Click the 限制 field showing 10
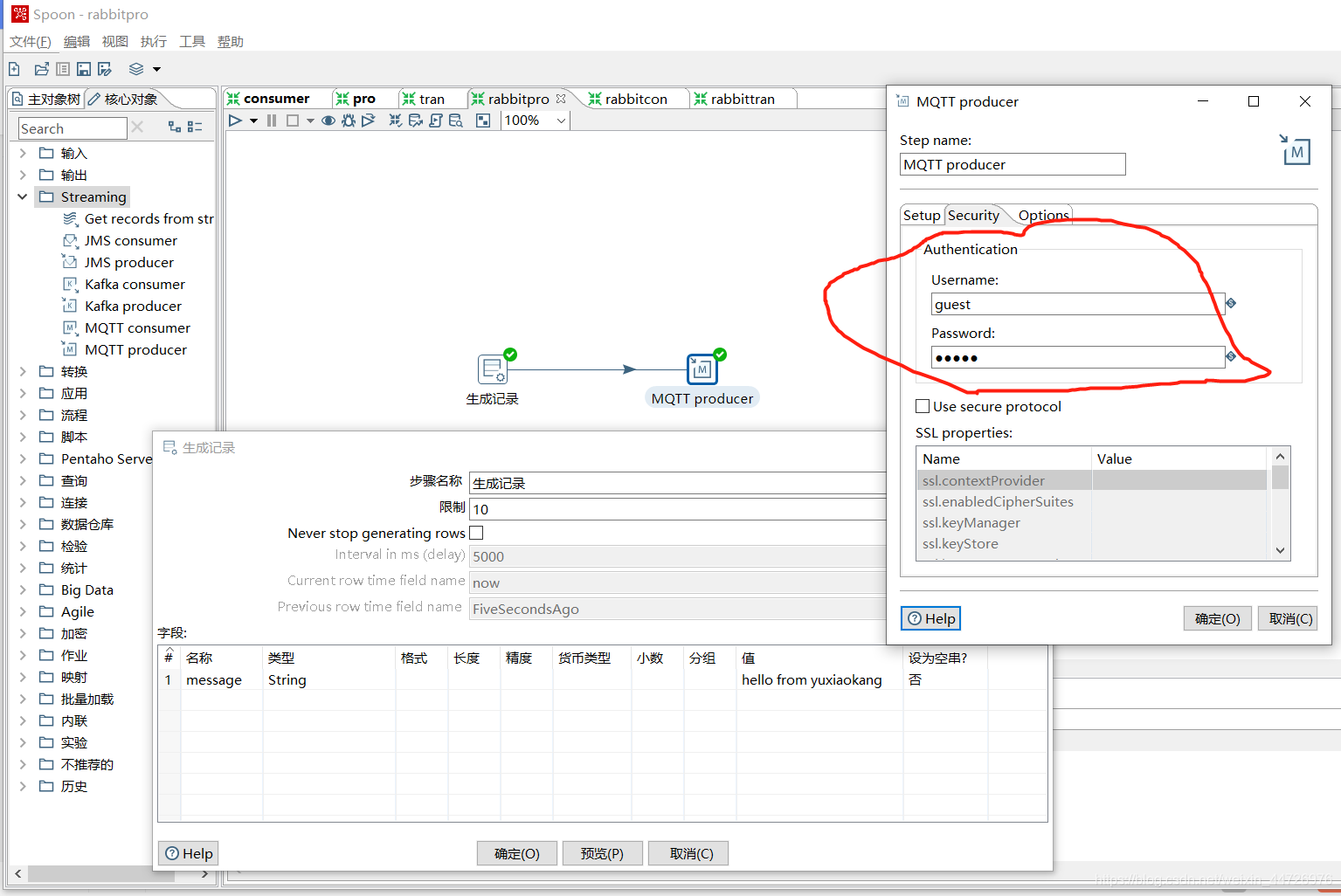The height and width of the screenshot is (896, 1341). 678,509
